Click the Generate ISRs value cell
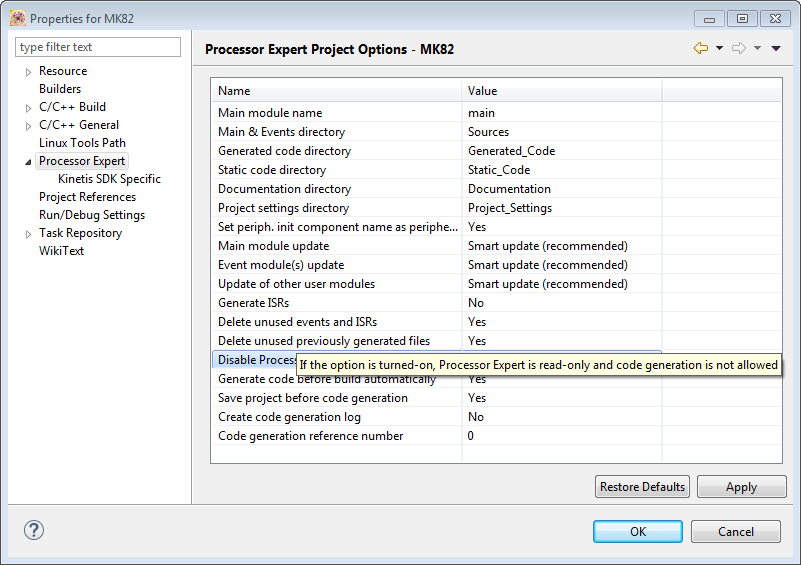This screenshot has height=565, width=801. 560,303
